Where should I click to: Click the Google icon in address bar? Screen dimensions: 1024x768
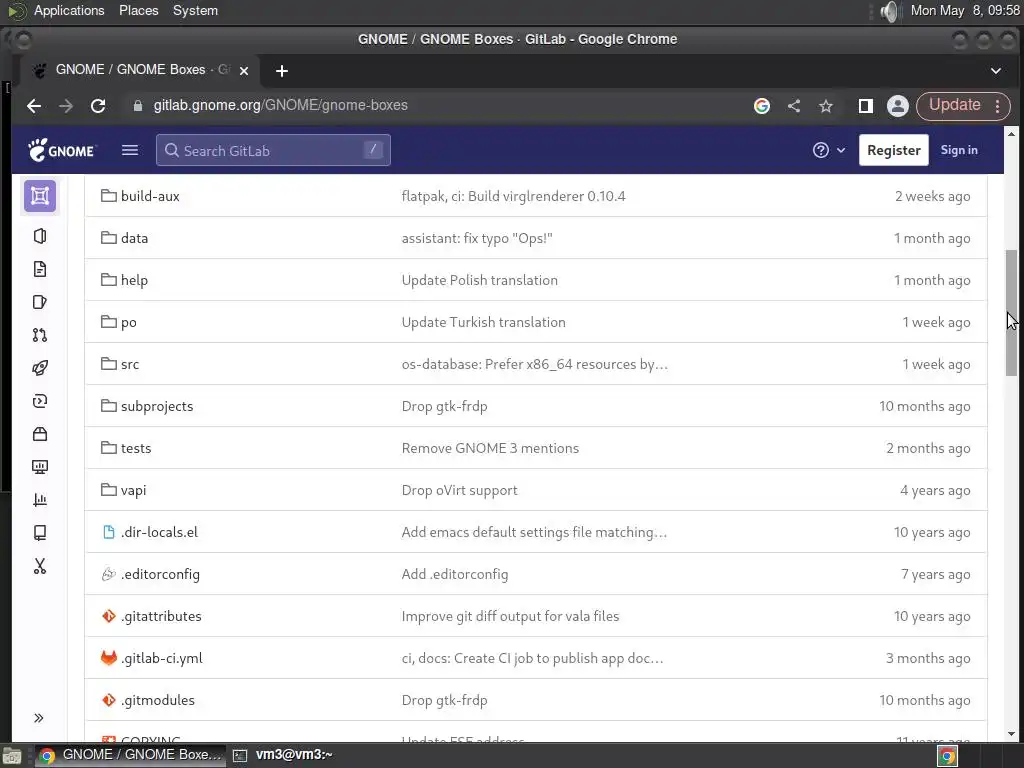761,106
